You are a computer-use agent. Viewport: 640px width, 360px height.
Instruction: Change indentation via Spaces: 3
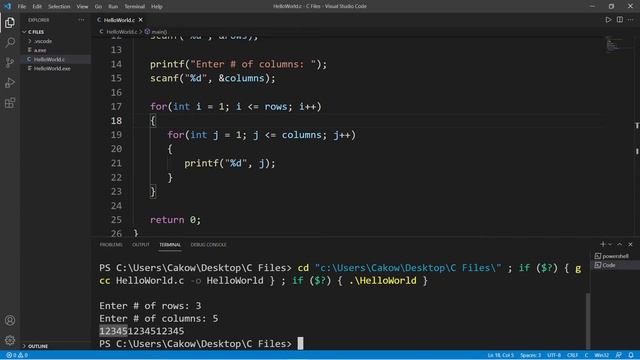click(531, 355)
